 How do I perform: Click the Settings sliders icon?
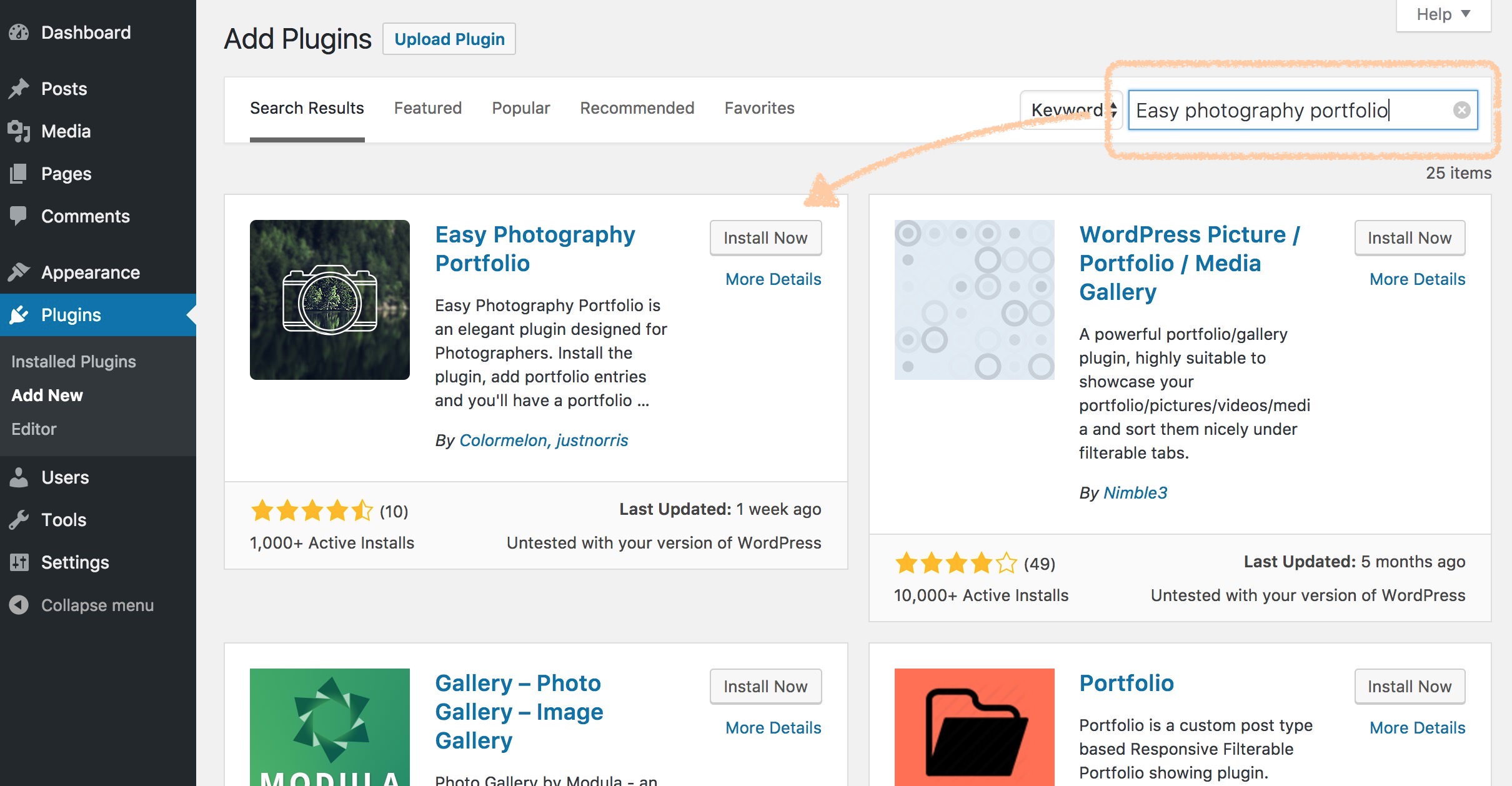(x=19, y=562)
